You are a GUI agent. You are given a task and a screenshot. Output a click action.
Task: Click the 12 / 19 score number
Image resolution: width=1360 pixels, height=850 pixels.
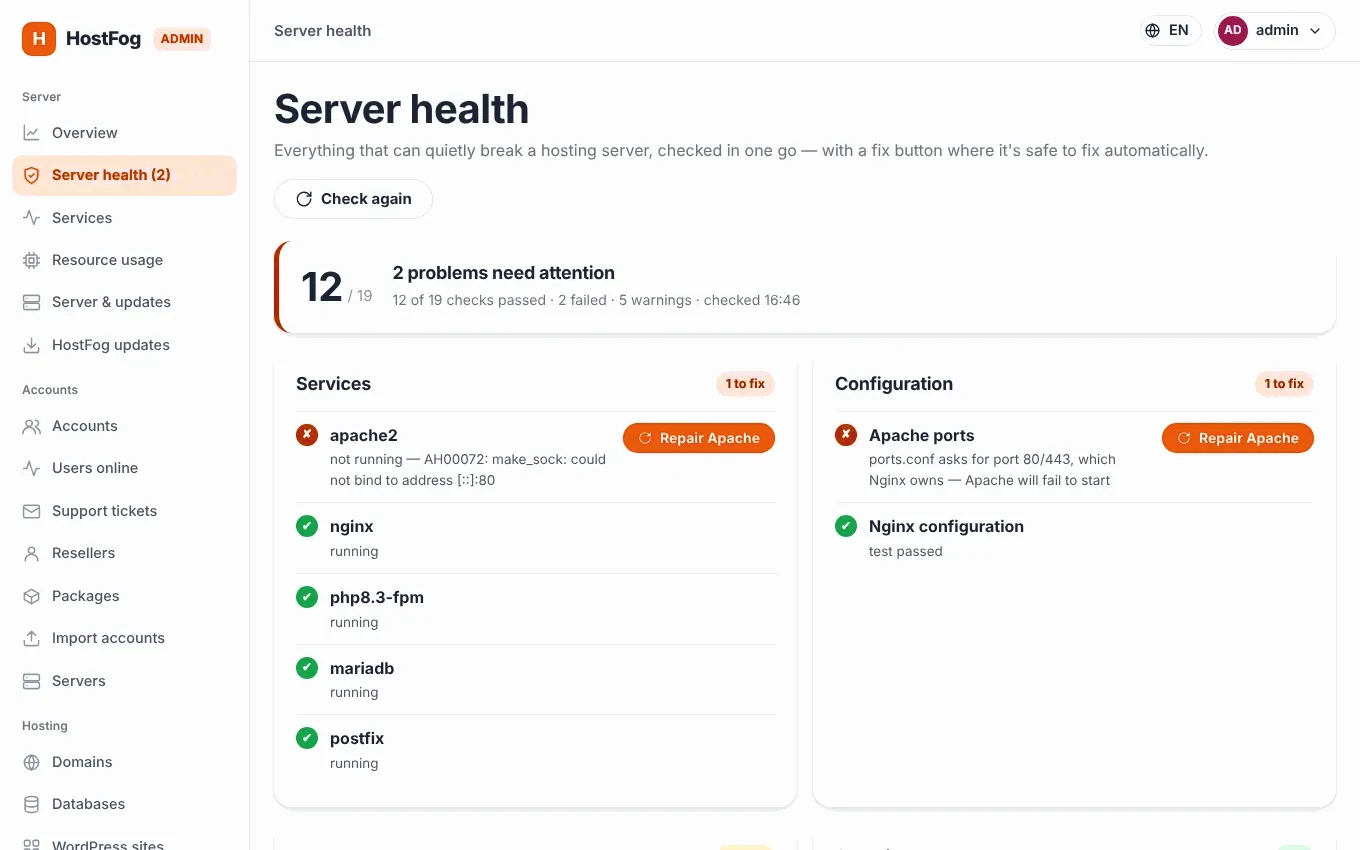click(337, 287)
